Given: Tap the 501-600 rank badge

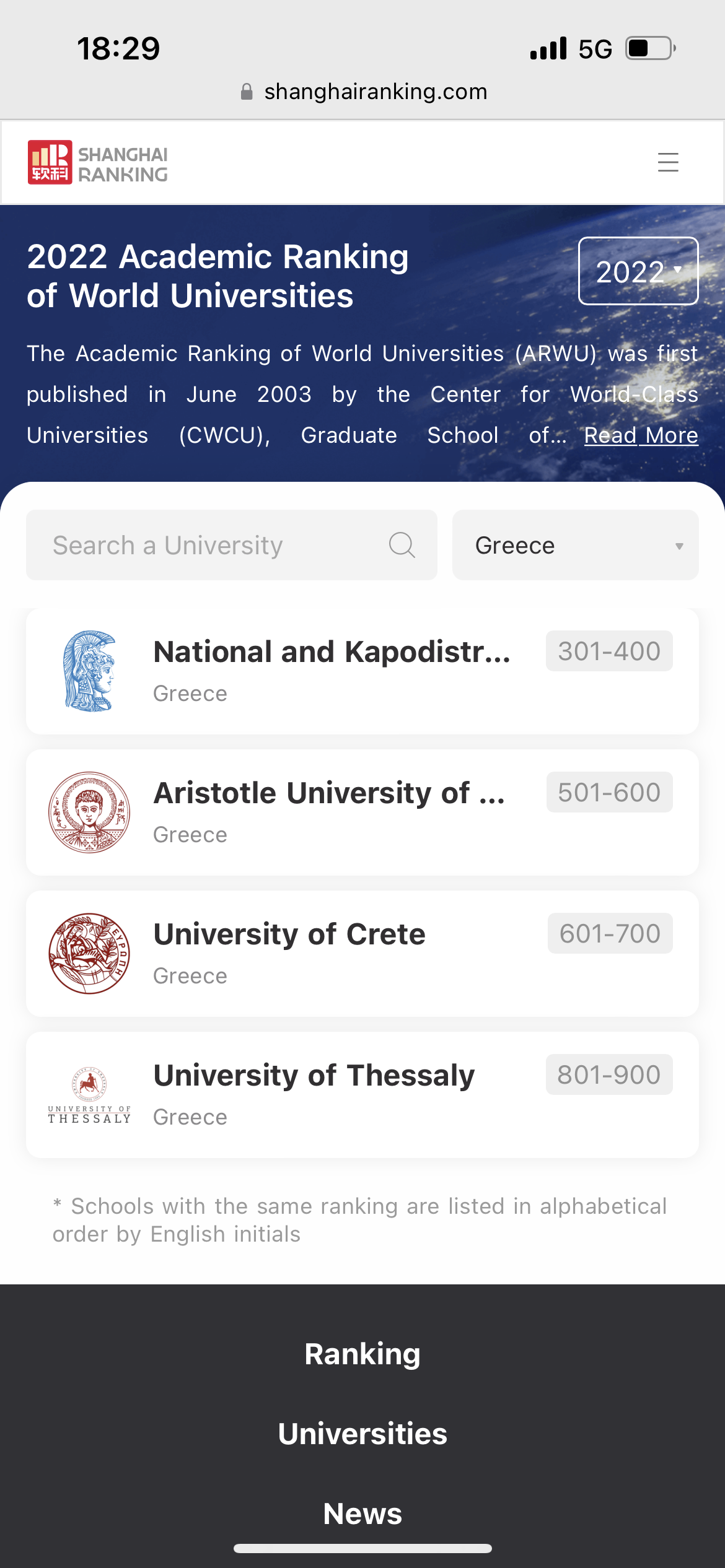Looking at the screenshot, I should [x=609, y=792].
